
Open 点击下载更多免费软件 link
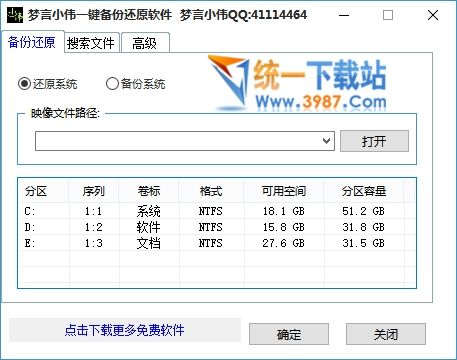click(x=125, y=330)
